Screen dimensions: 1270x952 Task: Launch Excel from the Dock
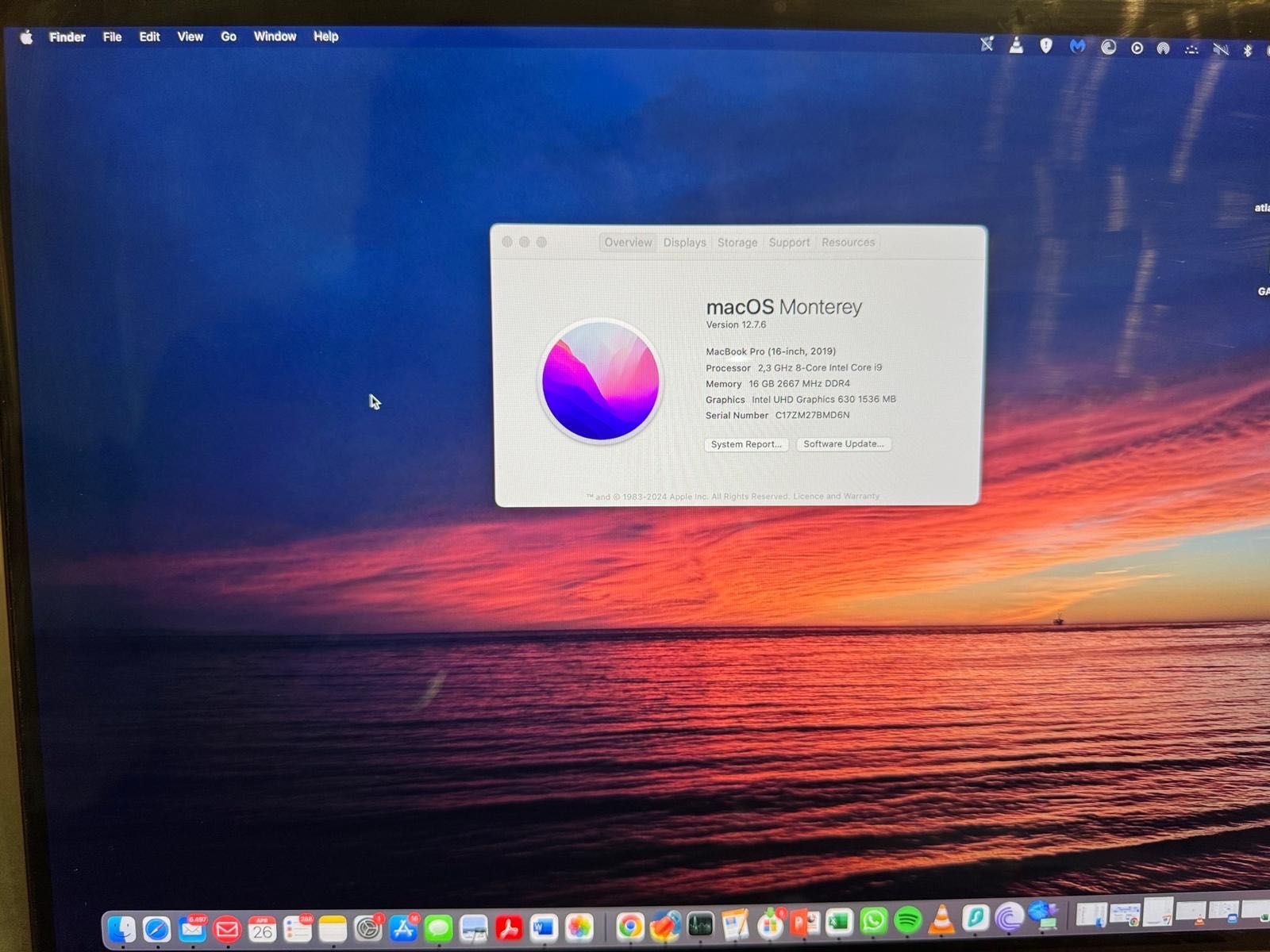tap(839, 921)
